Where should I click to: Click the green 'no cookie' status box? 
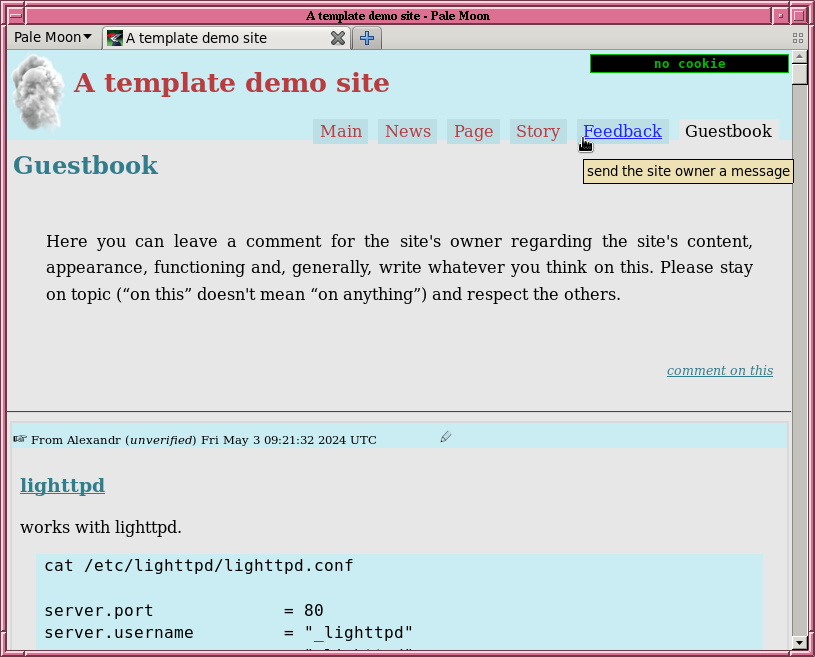(689, 64)
